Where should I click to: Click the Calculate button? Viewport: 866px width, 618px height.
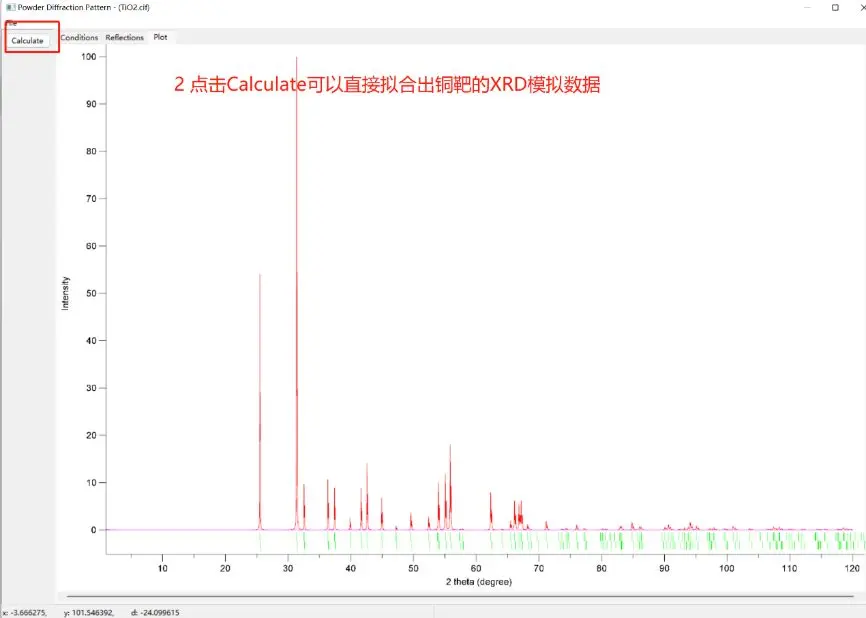pyautogui.click(x=28, y=41)
